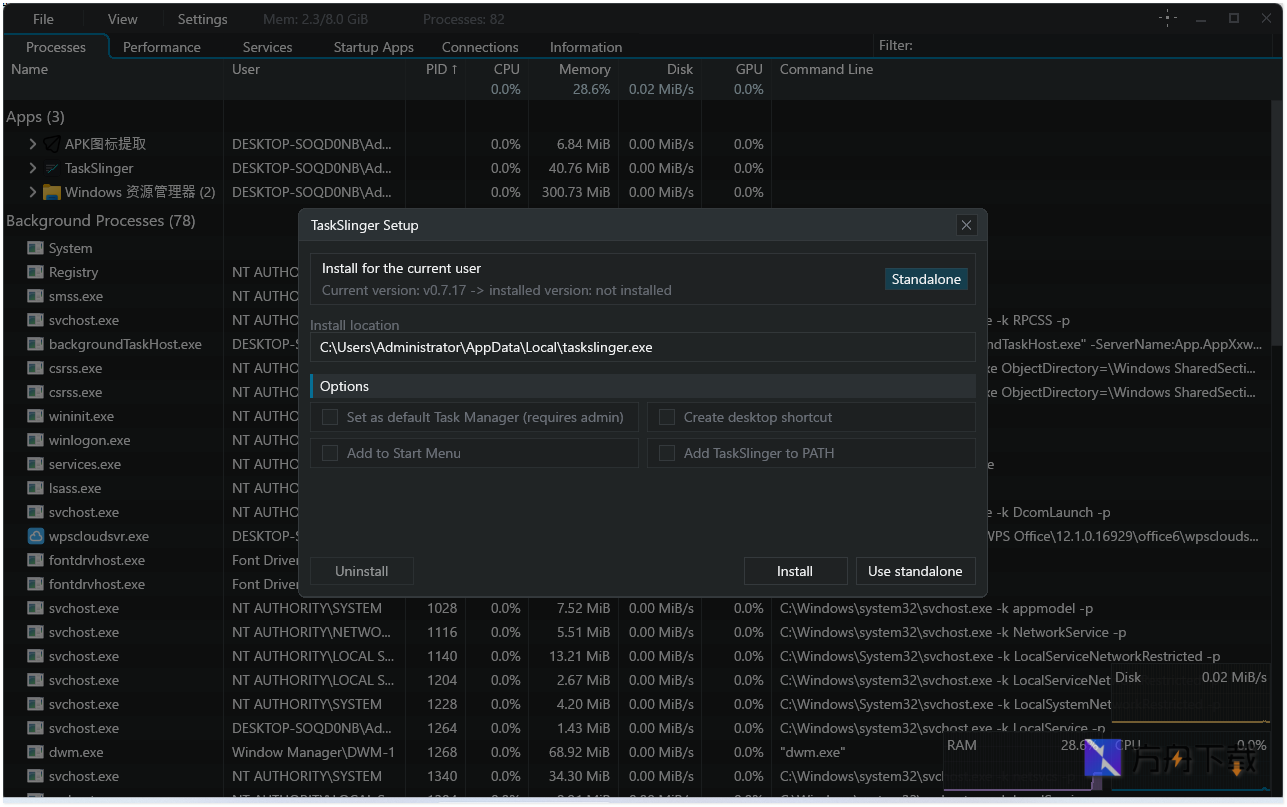This screenshot has width=1287, height=807.
Task: Click the backgroundTaskHost.exe process icon
Action: (35, 344)
